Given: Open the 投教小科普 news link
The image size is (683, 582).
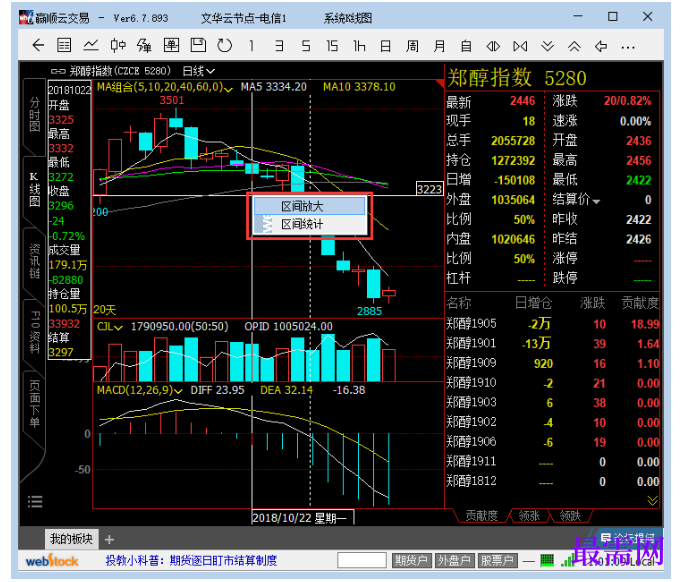Looking at the screenshot, I should 191,561.
